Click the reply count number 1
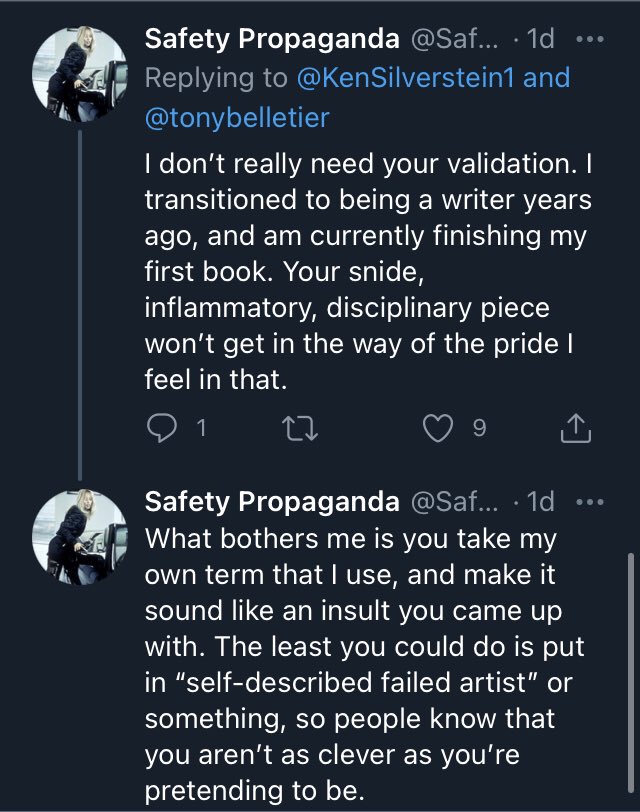Image resolution: width=640 pixels, height=812 pixels. [201, 429]
